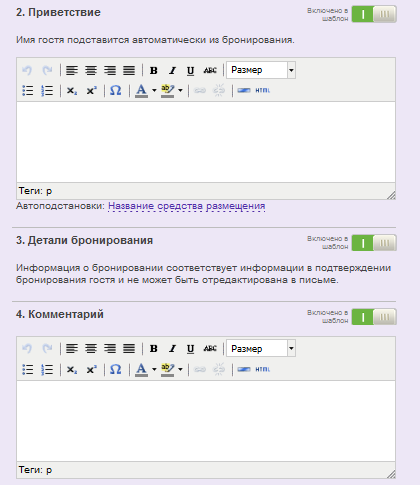
Task: Insert link in the Приветствие editor
Action: pyautogui.click(x=200, y=90)
